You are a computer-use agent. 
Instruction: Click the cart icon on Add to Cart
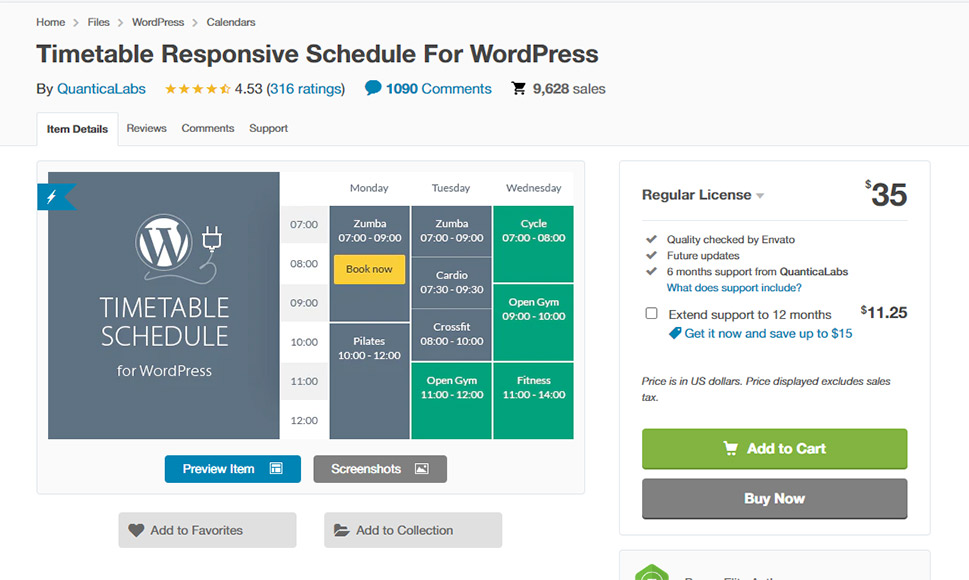pyautogui.click(x=730, y=448)
